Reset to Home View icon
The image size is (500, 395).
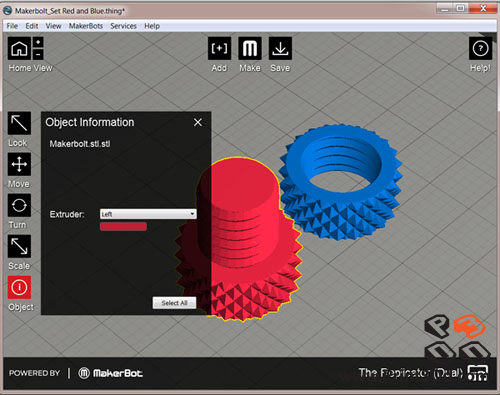19,48
